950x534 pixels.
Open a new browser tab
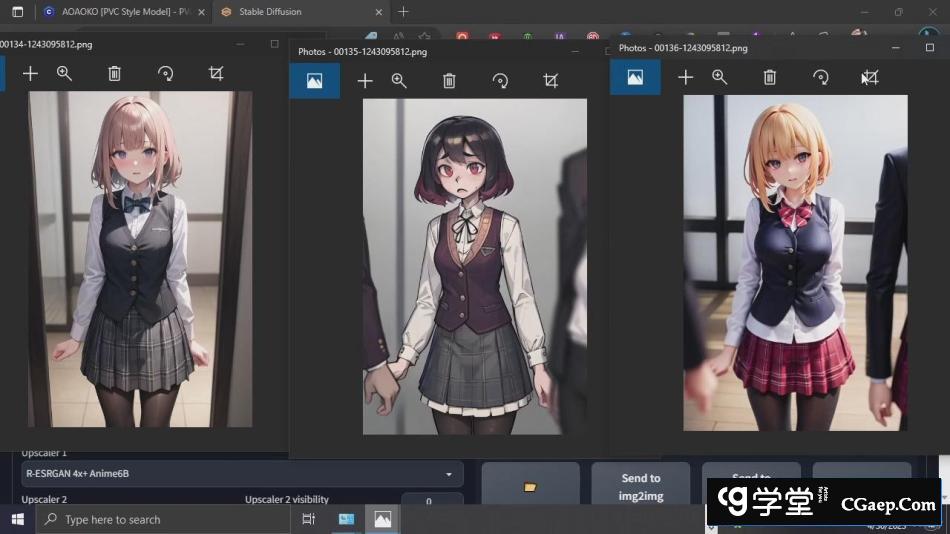pyautogui.click(x=403, y=12)
